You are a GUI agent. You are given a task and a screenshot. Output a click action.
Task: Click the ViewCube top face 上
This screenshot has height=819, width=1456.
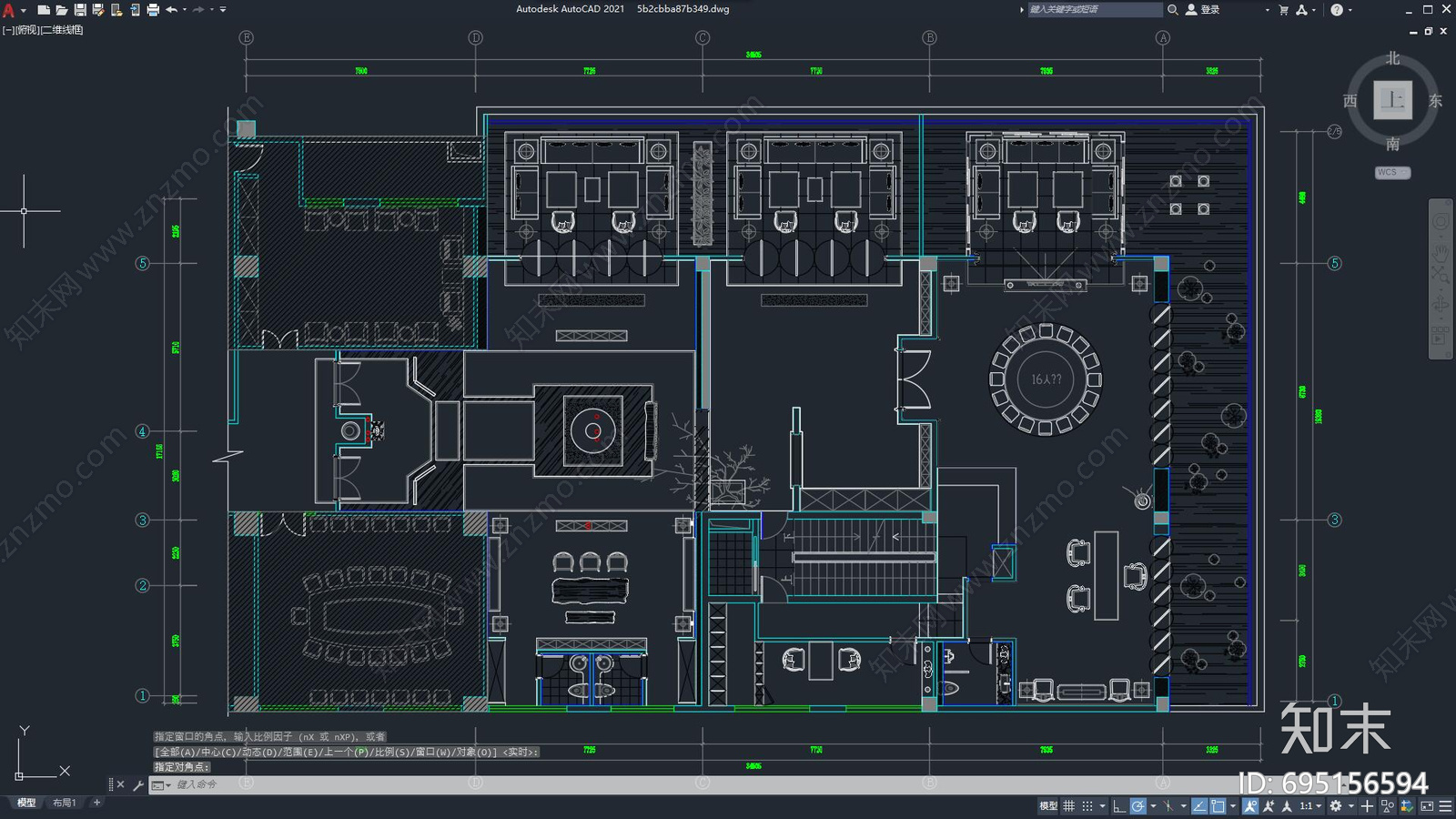1392,100
